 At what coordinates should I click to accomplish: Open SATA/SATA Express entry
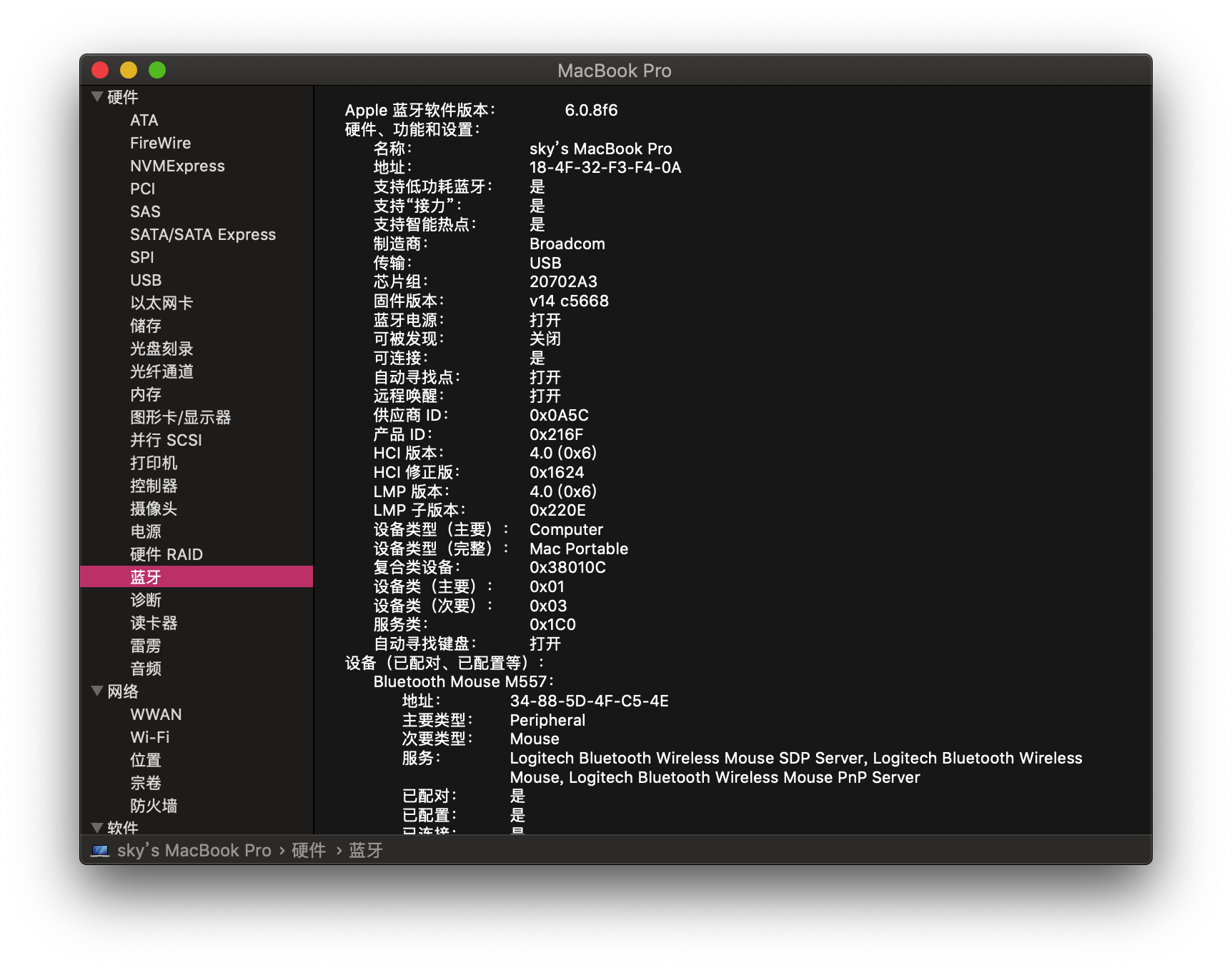click(x=203, y=234)
